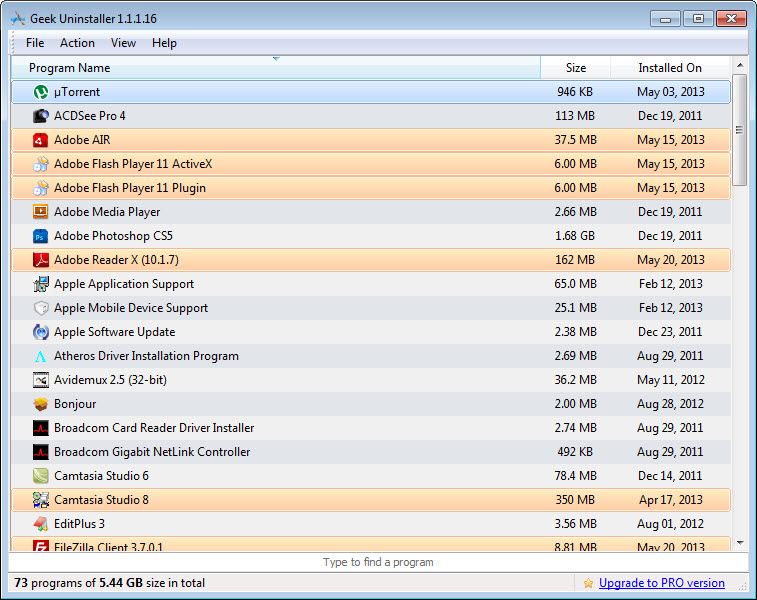Select the Adobe Media Player text
Screen dimensions: 757x600
[x=107, y=212]
